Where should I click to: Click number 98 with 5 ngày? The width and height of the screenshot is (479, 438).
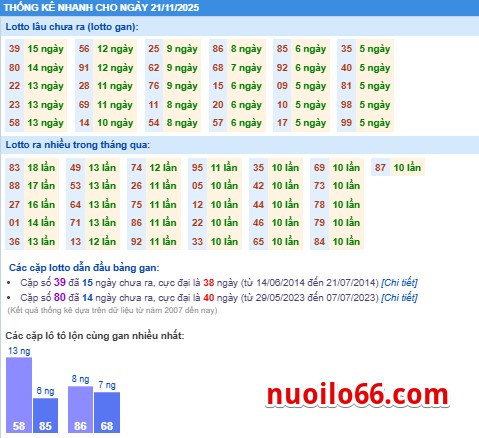346,105
